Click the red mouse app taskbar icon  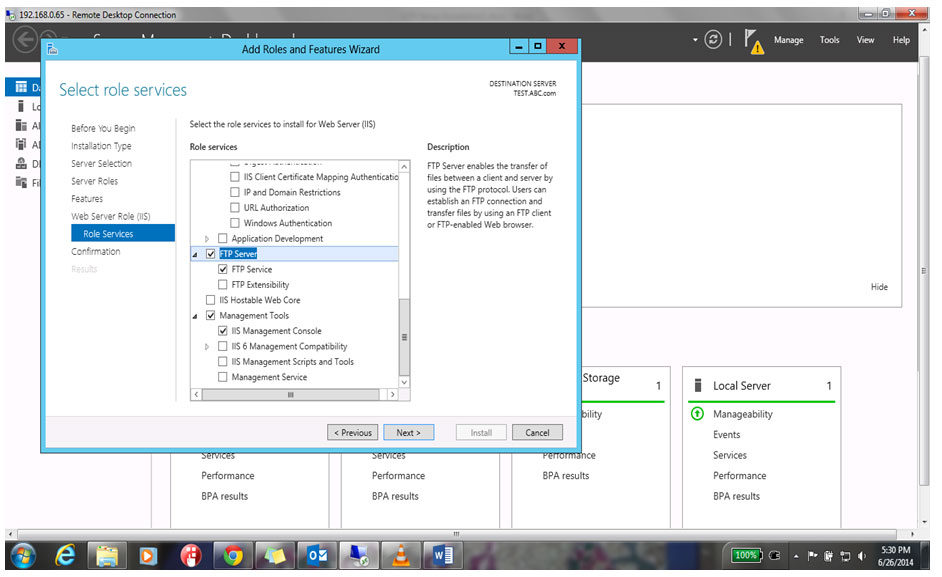click(x=190, y=555)
